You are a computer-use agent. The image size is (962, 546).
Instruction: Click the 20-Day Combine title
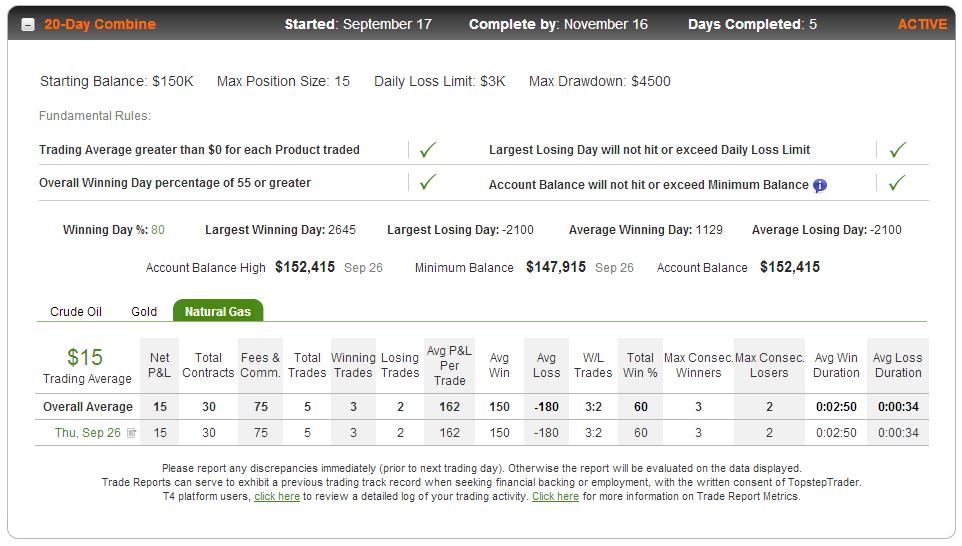click(x=100, y=25)
